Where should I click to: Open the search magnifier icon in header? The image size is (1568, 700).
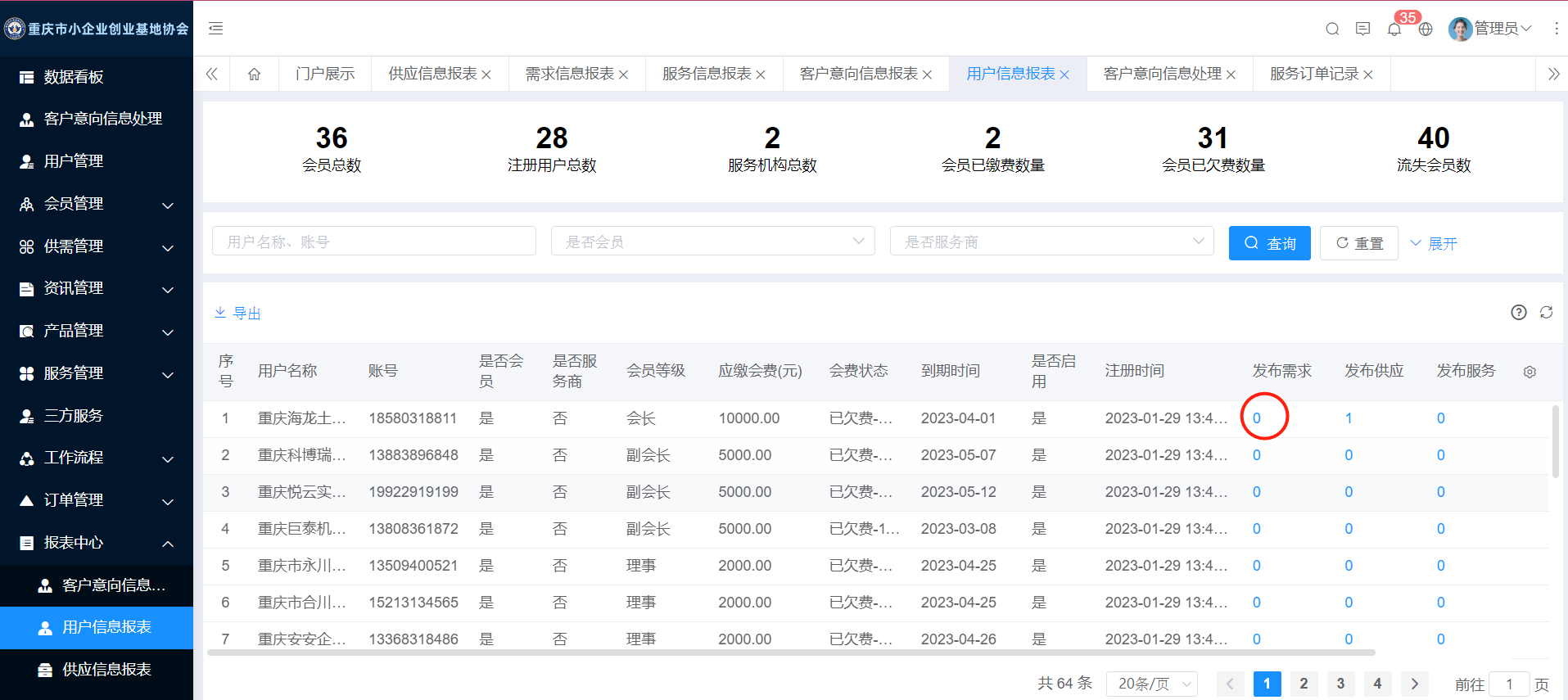pos(1332,29)
